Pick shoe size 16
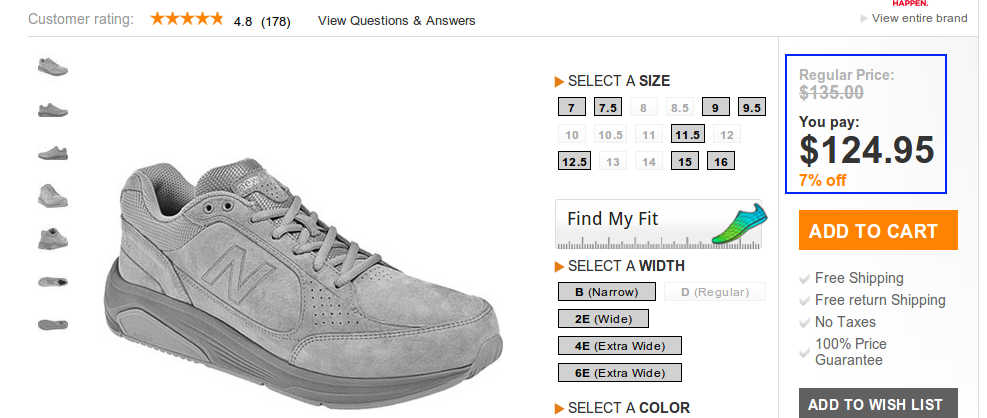 coord(721,161)
